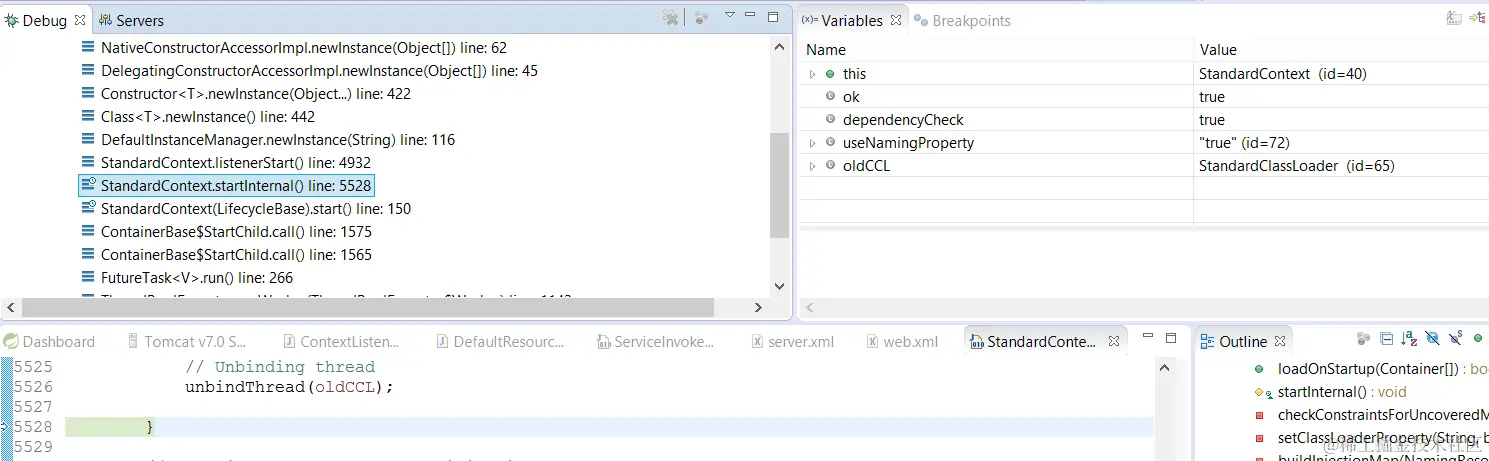Open the ContextListen... editor tab
This screenshot has width=1489, height=461.
pyautogui.click(x=340, y=342)
